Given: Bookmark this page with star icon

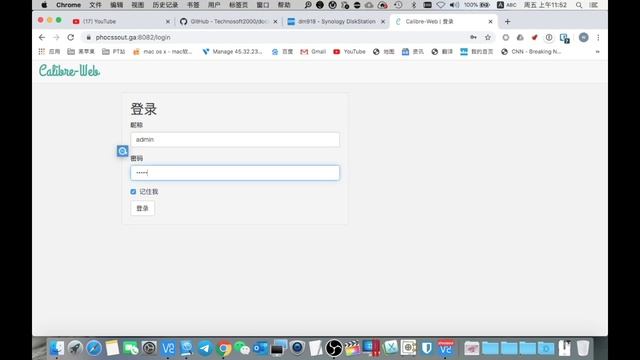Looking at the screenshot, I should click(488, 37).
